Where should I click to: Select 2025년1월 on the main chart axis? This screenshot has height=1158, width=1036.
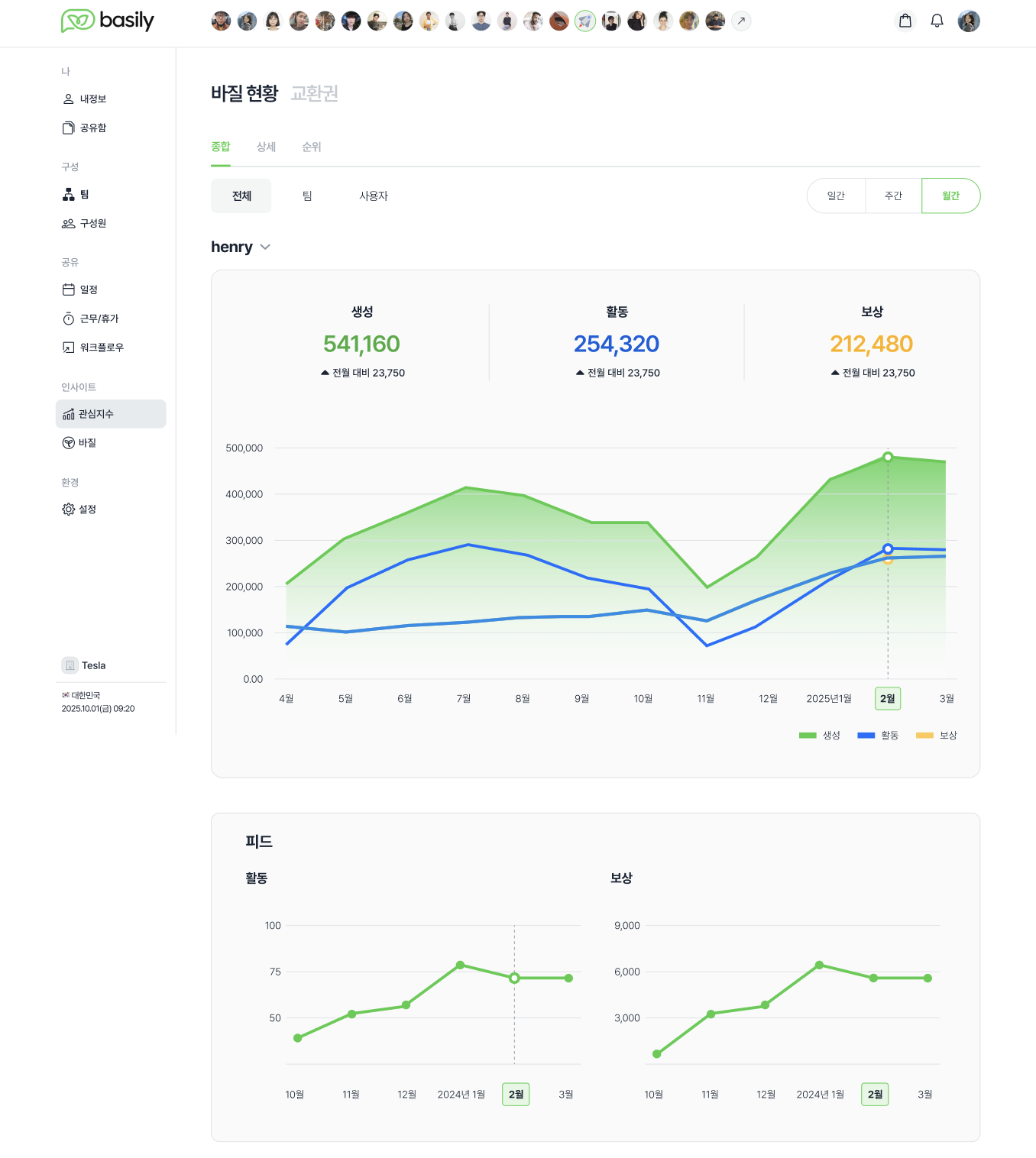829,698
